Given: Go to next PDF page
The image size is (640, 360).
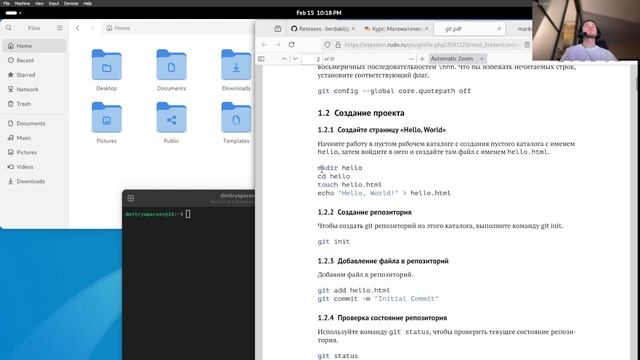Looking at the screenshot, I should 296,59.
